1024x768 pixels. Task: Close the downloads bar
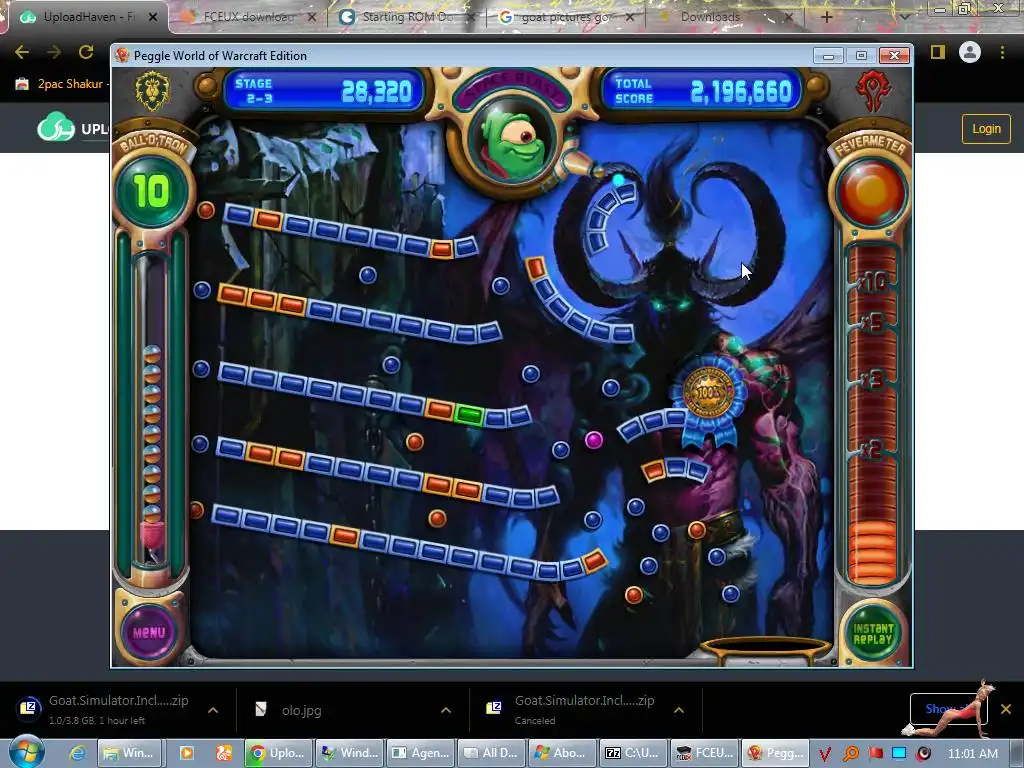tap(1006, 709)
